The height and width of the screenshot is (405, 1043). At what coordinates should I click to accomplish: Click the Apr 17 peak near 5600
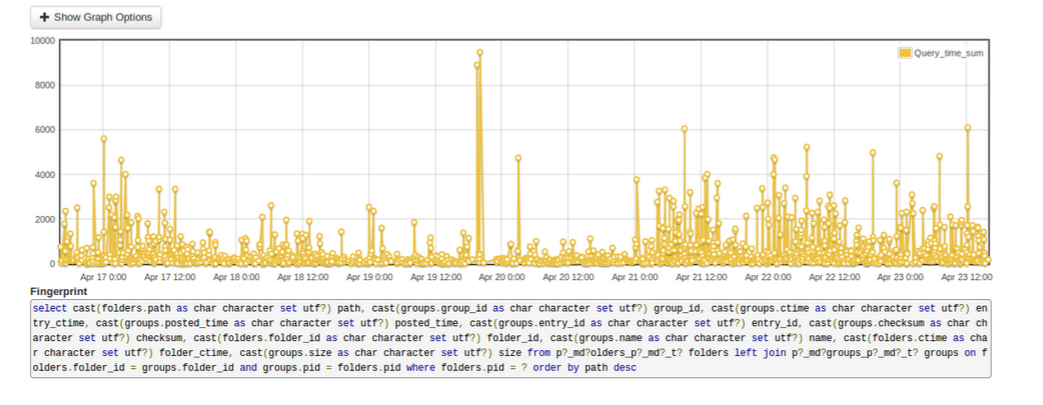[104, 139]
